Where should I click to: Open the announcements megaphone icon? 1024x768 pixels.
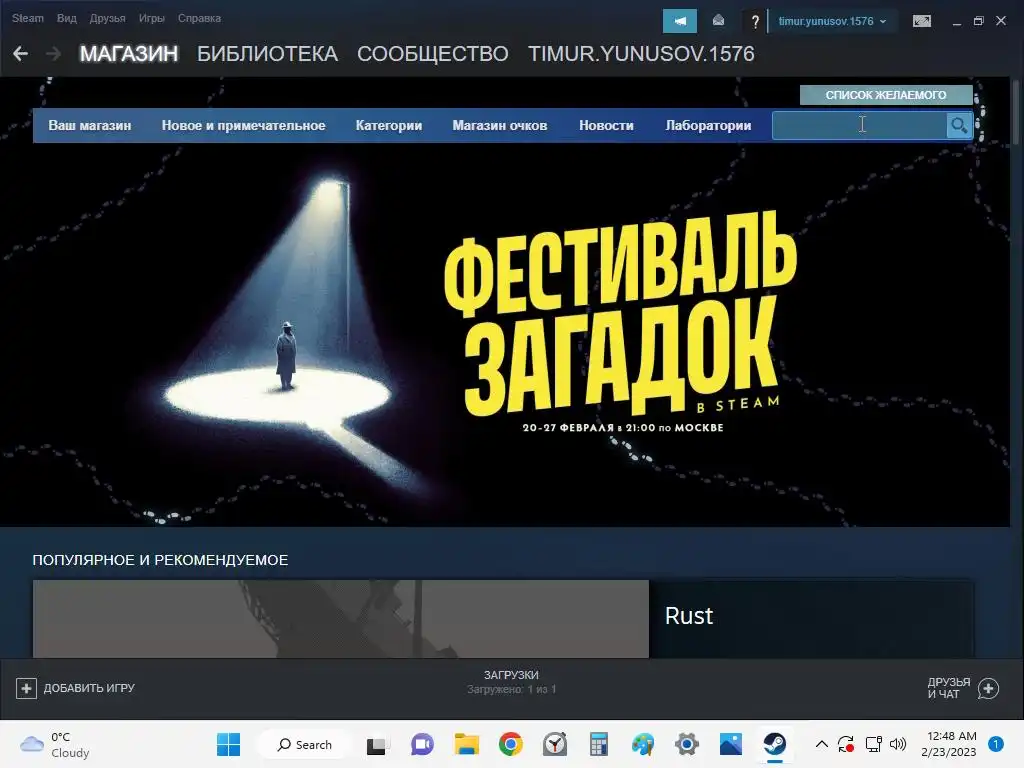pos(680,21)
